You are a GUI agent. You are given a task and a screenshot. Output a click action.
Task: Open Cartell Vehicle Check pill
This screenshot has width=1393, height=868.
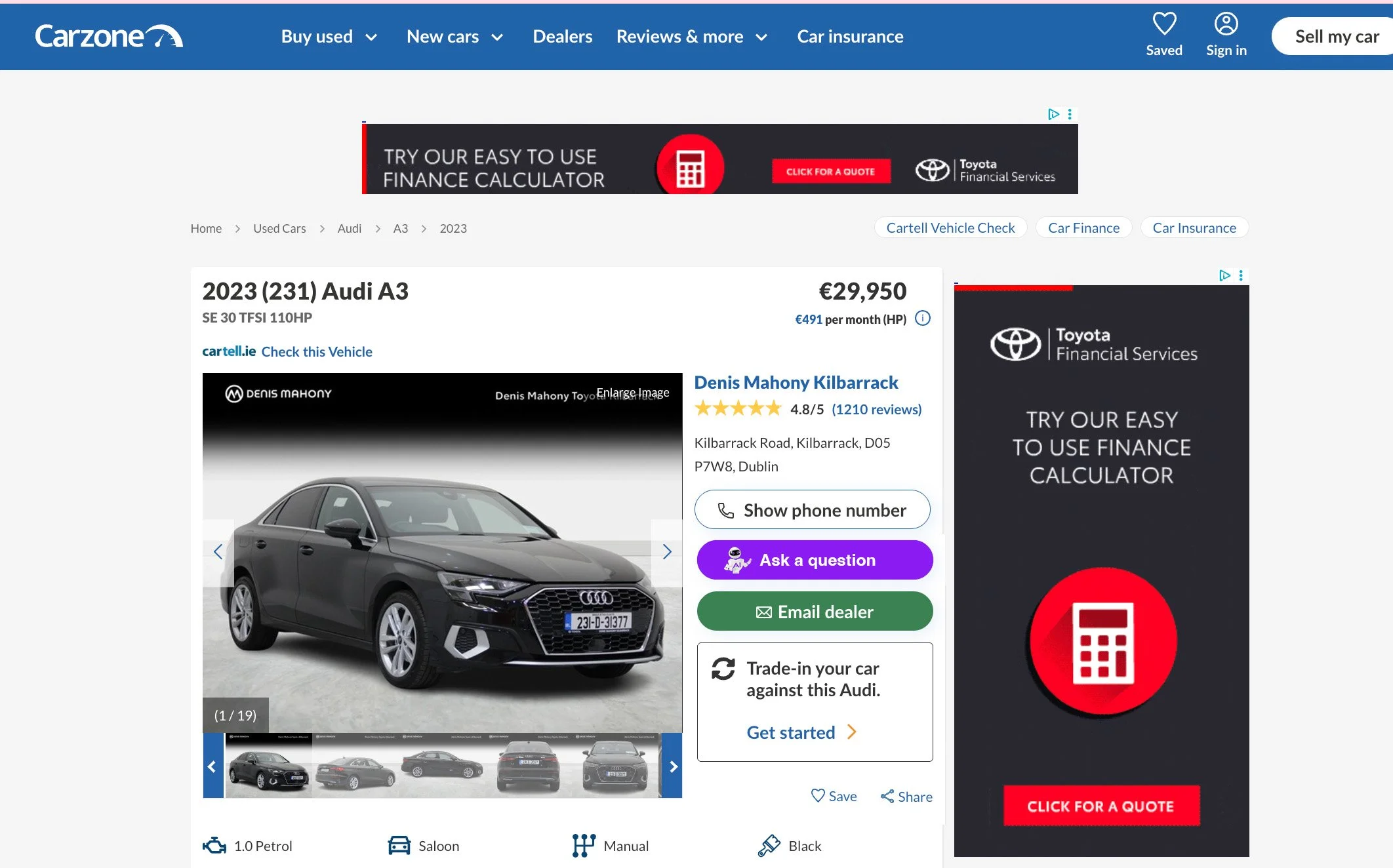click(x=950, y=227)
